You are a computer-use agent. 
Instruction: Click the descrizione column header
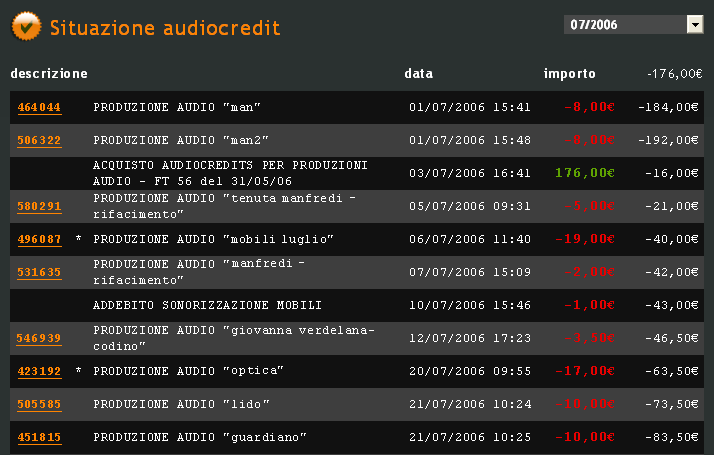[49, 73]
